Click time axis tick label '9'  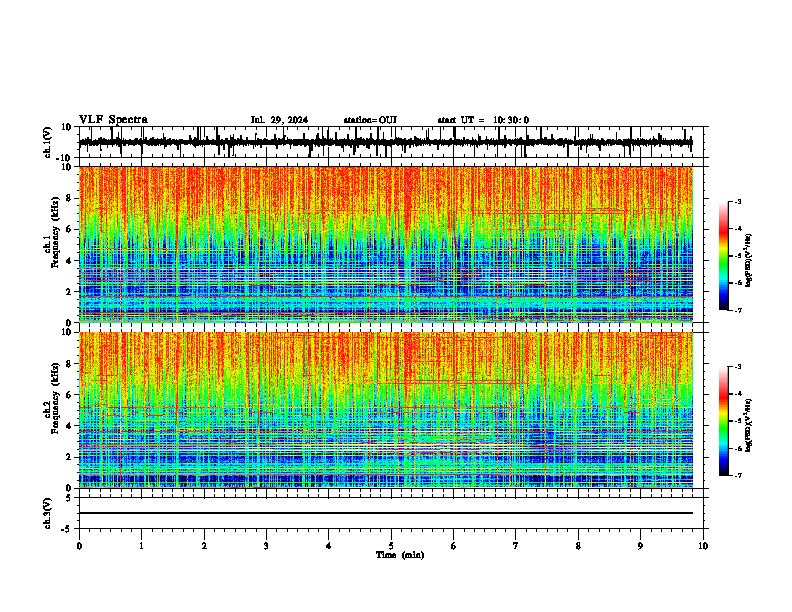[640, 546]
